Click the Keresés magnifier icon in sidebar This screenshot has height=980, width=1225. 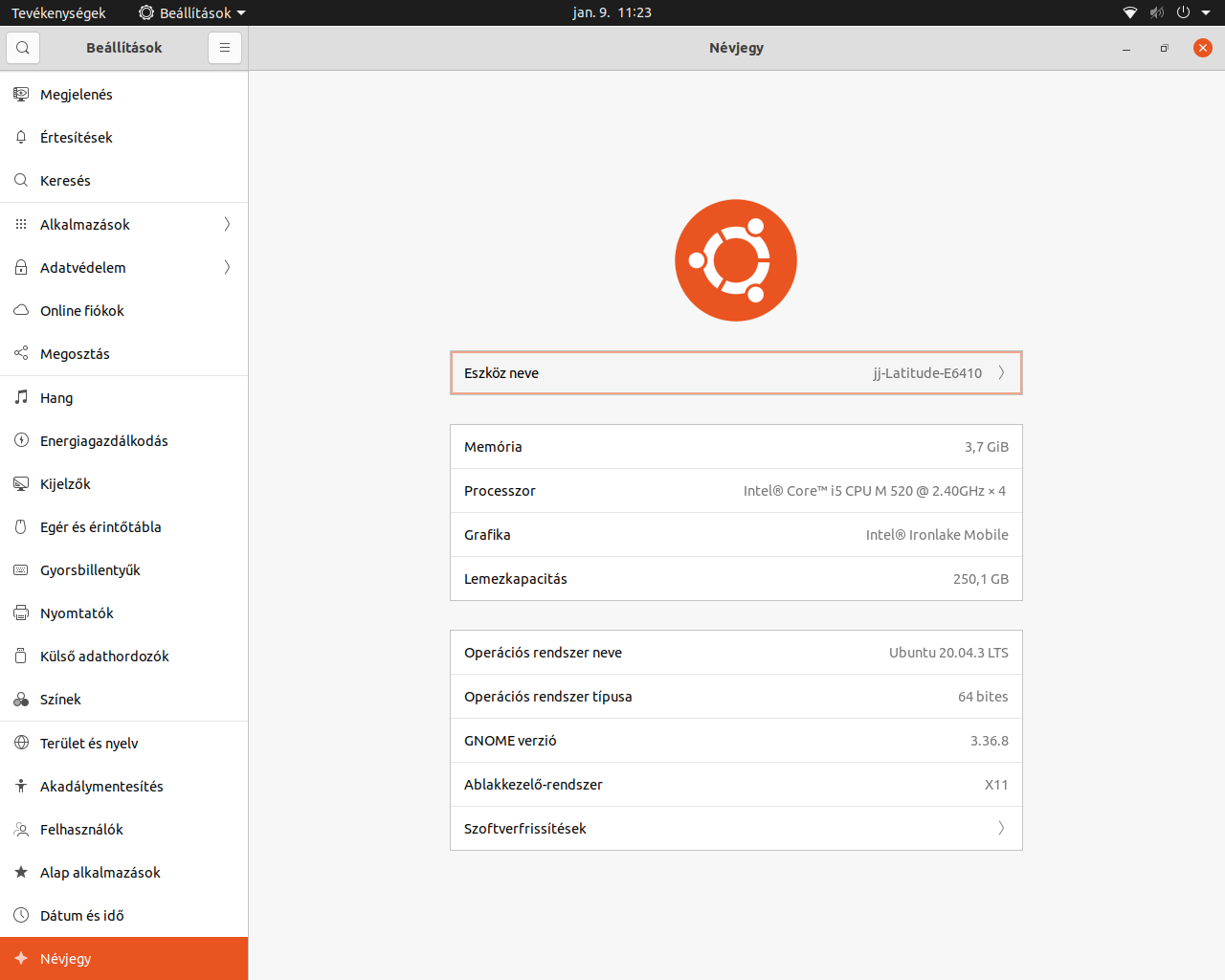coord(21,180)
